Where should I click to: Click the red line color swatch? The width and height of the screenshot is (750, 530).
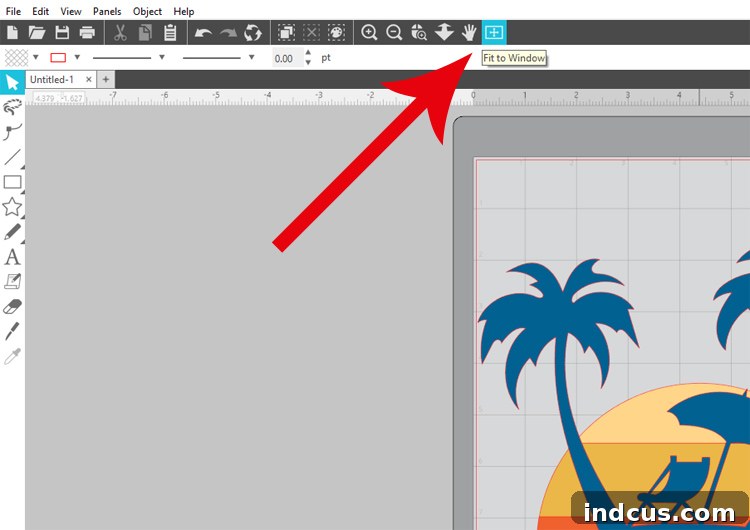pos(58,57)
